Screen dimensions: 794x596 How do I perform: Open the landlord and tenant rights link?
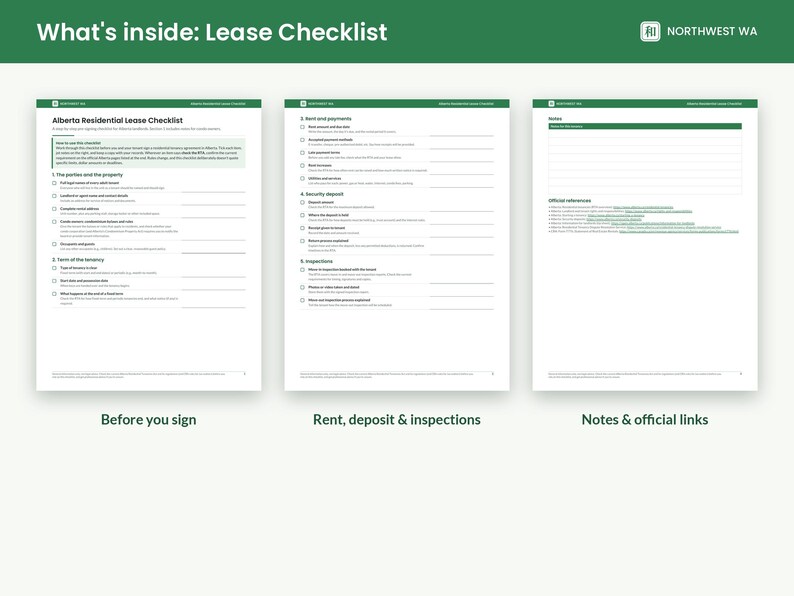[658, 211]
